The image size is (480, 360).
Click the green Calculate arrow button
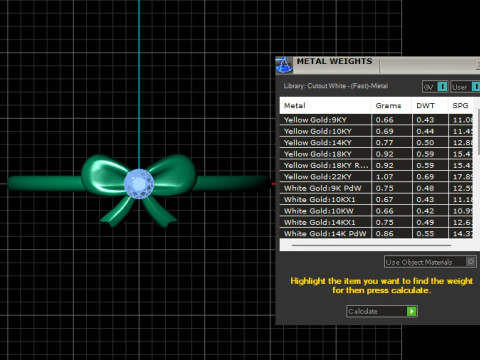[412, 311]
